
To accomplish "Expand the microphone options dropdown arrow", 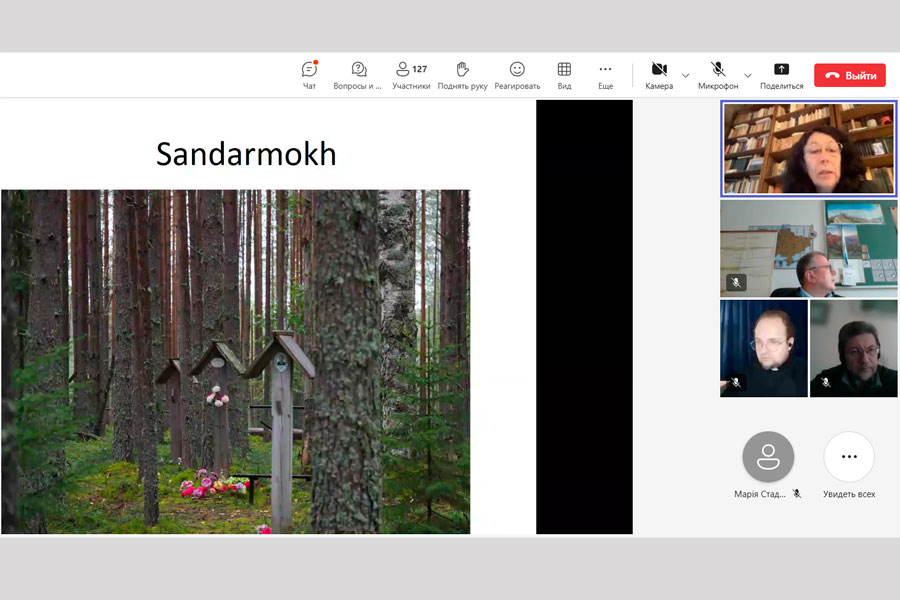I will [748, 76].
